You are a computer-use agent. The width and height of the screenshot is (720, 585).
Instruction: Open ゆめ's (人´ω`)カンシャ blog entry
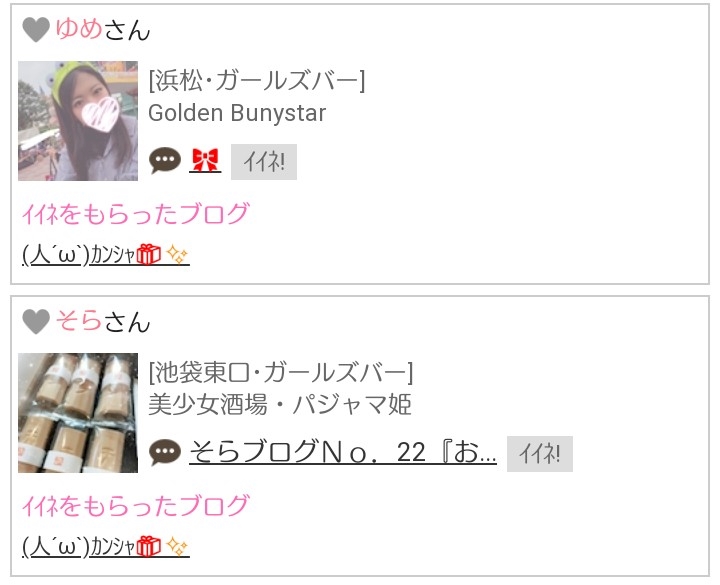[x=106, y=254]
